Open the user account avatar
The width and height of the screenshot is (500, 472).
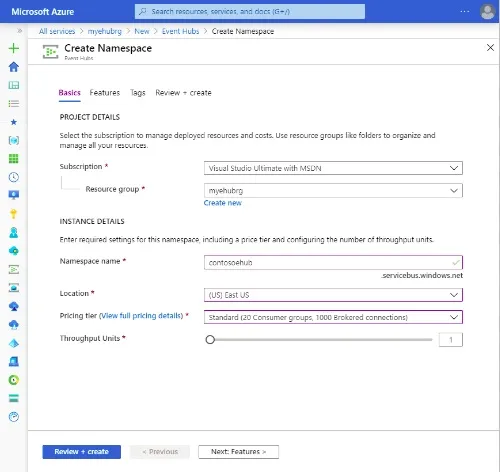click(x=487, y=12)
